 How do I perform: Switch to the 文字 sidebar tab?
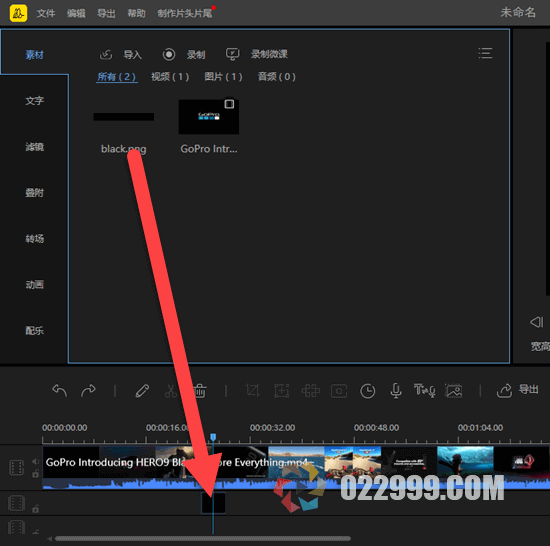click(x=34, y=101)
